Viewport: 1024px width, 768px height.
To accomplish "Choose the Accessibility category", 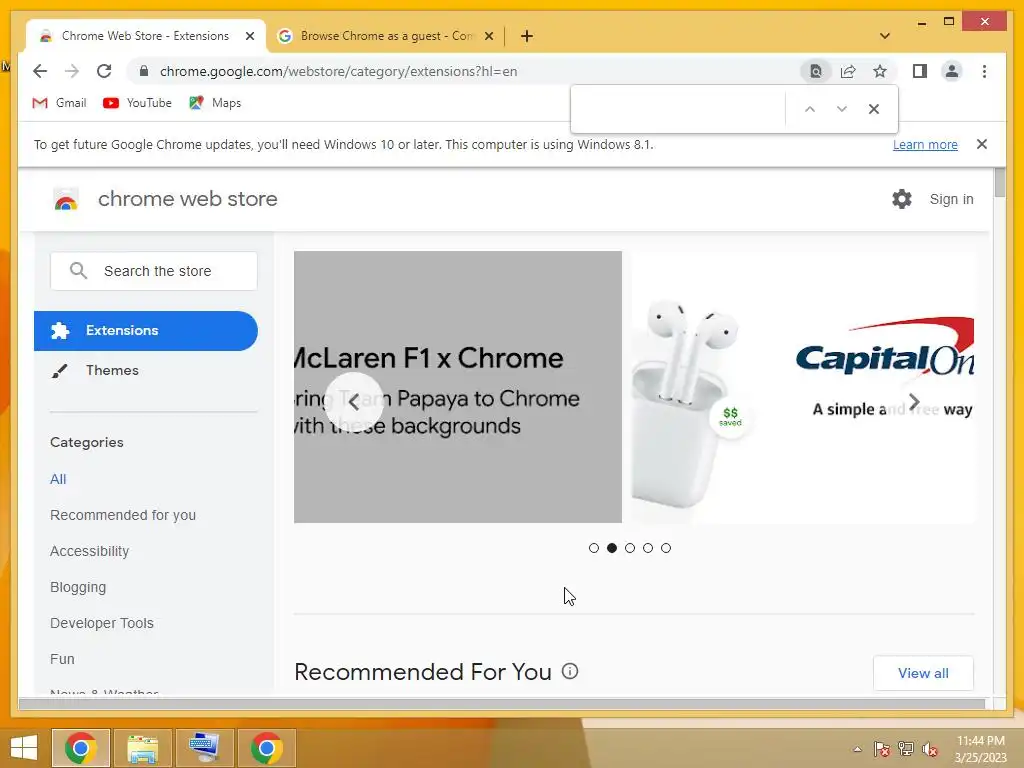I will 89,551.
